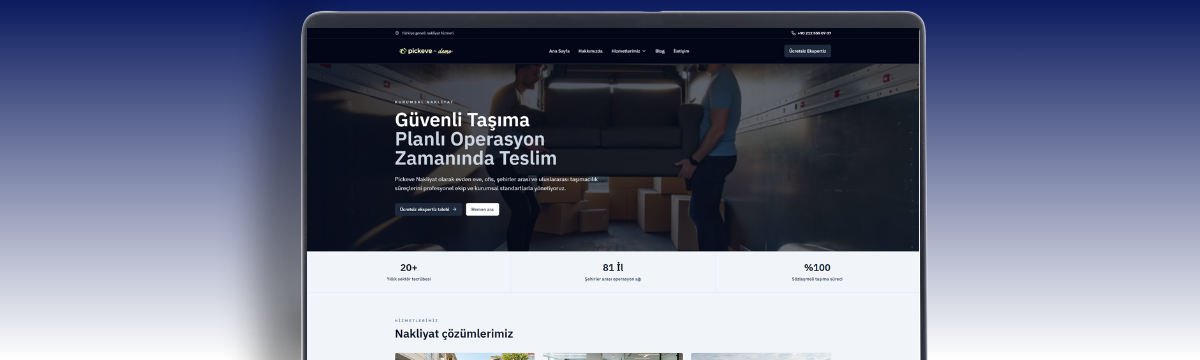This screenshot has height=360, width=1200.
Task: Click the %100 statistic
Action: tap(817, 272)
